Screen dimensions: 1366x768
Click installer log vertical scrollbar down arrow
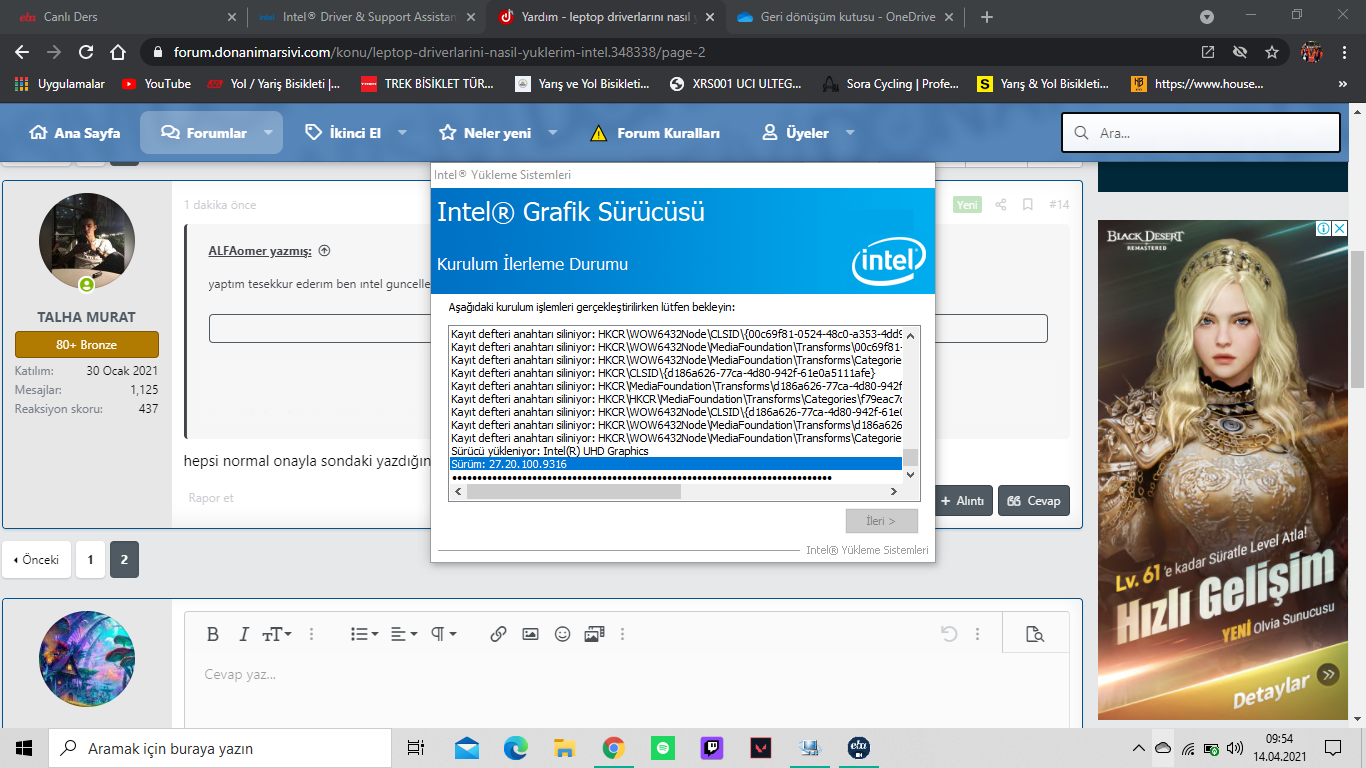coord(910,475)
